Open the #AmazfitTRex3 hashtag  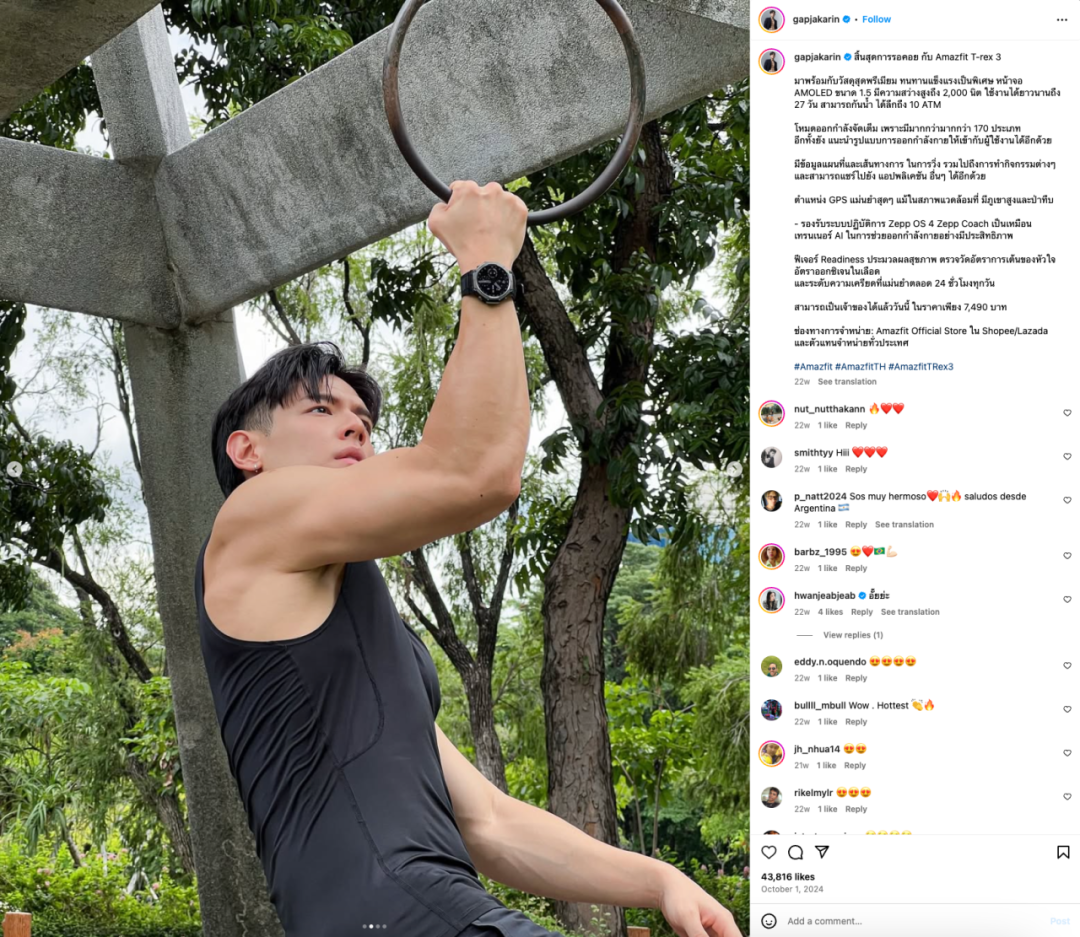pos(921,367)
